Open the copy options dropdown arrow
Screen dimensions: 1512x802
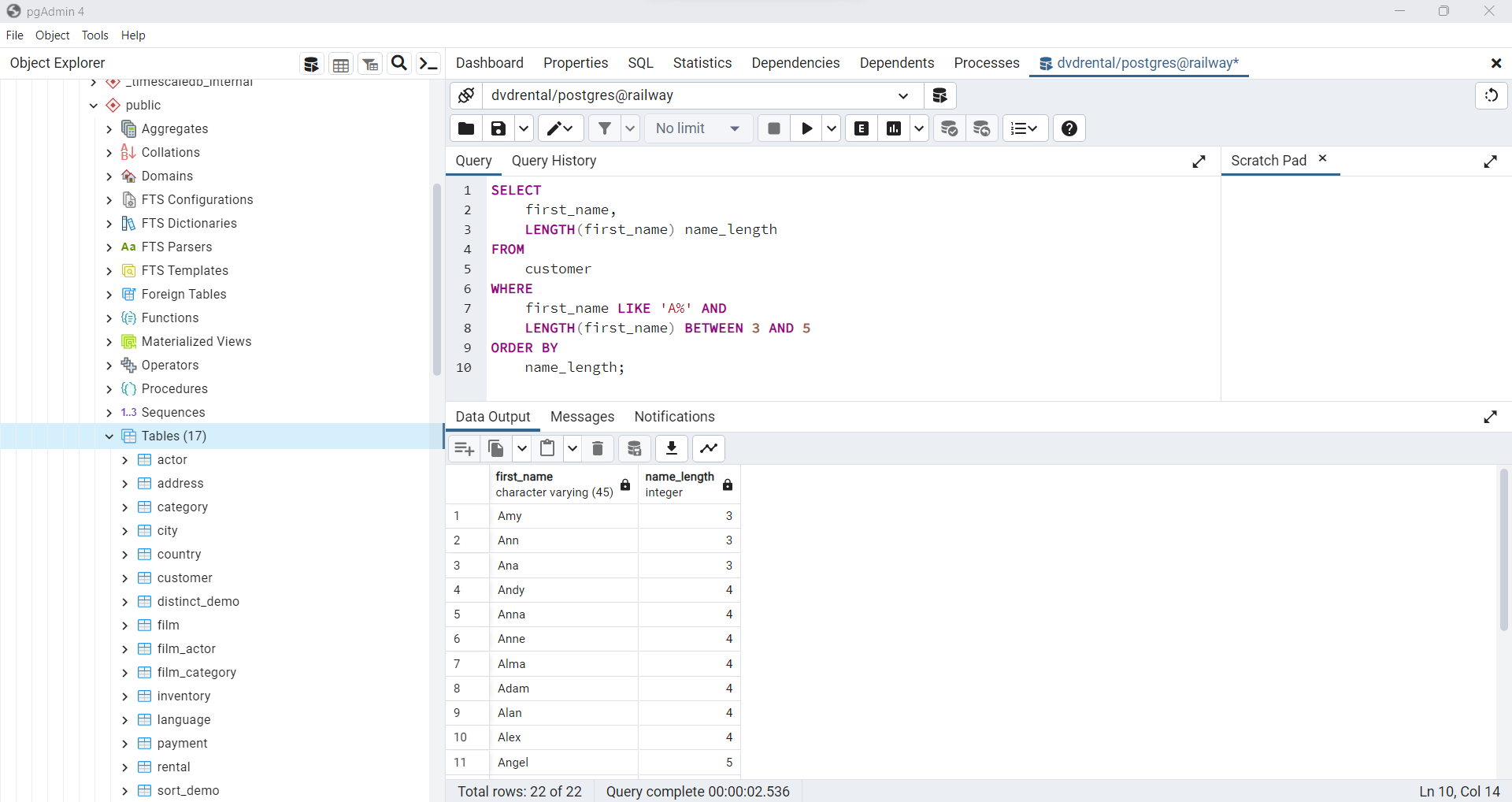521,448
